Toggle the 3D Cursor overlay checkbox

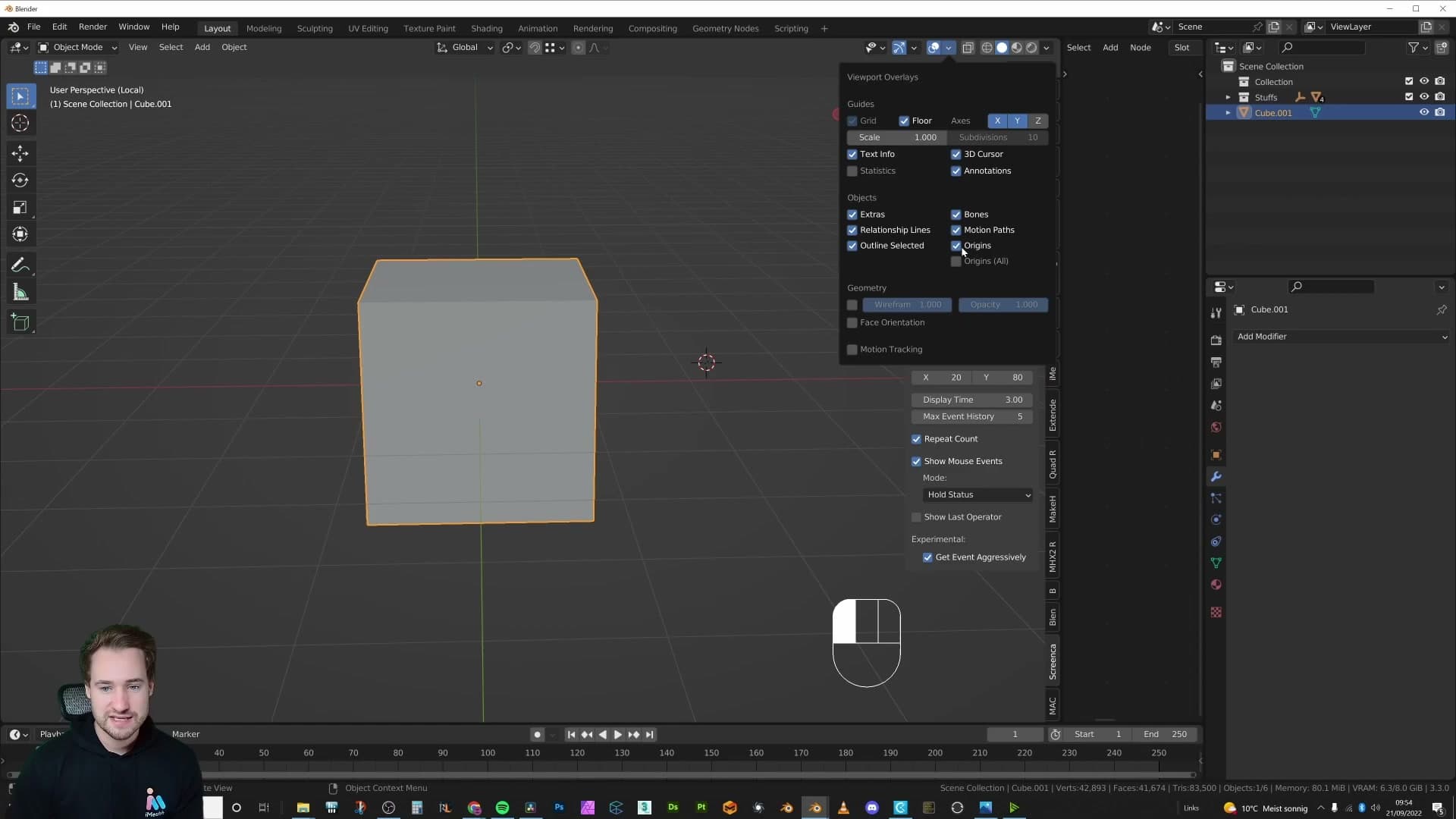[956, 155]
